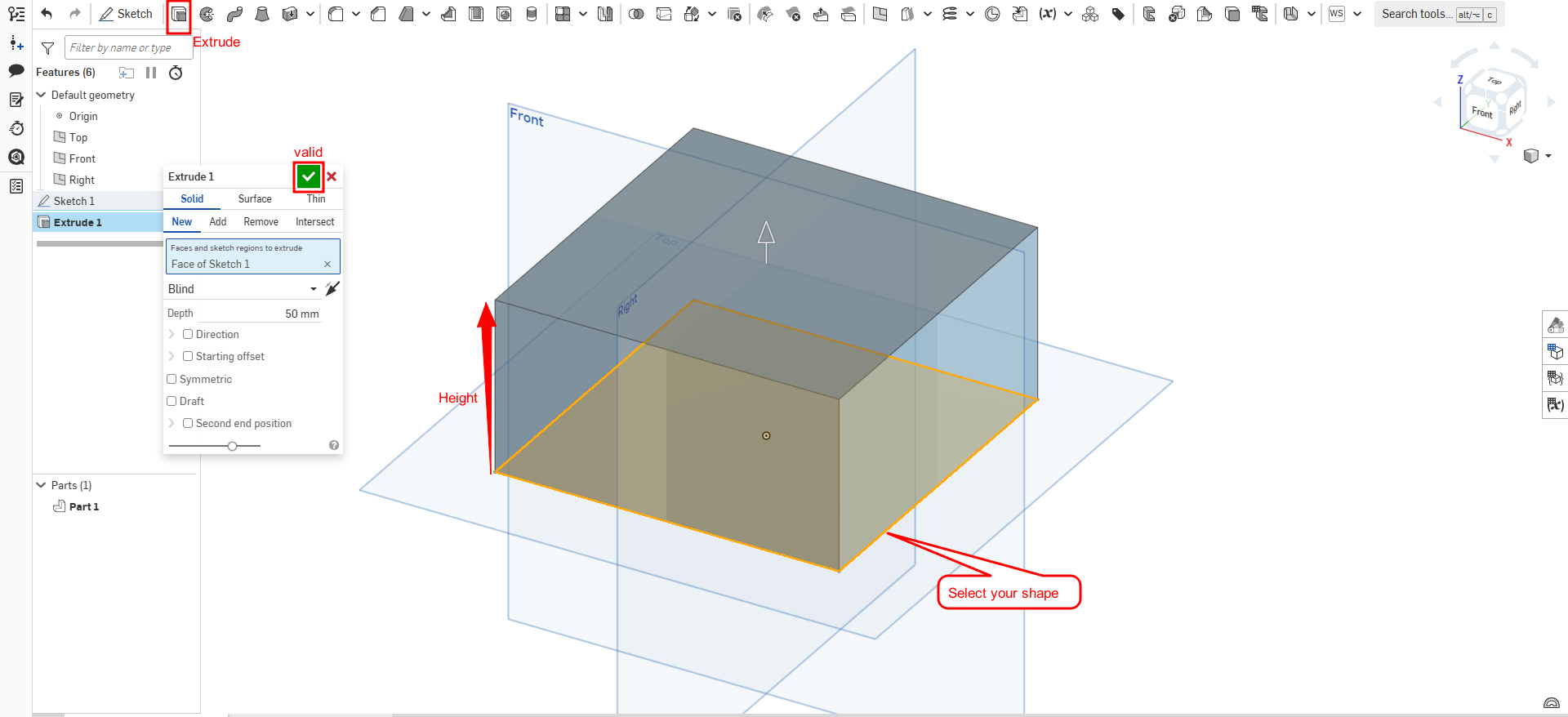Expand the Second end position chevron
This screenshot has width=1568, height=717.
coord(171,423)
